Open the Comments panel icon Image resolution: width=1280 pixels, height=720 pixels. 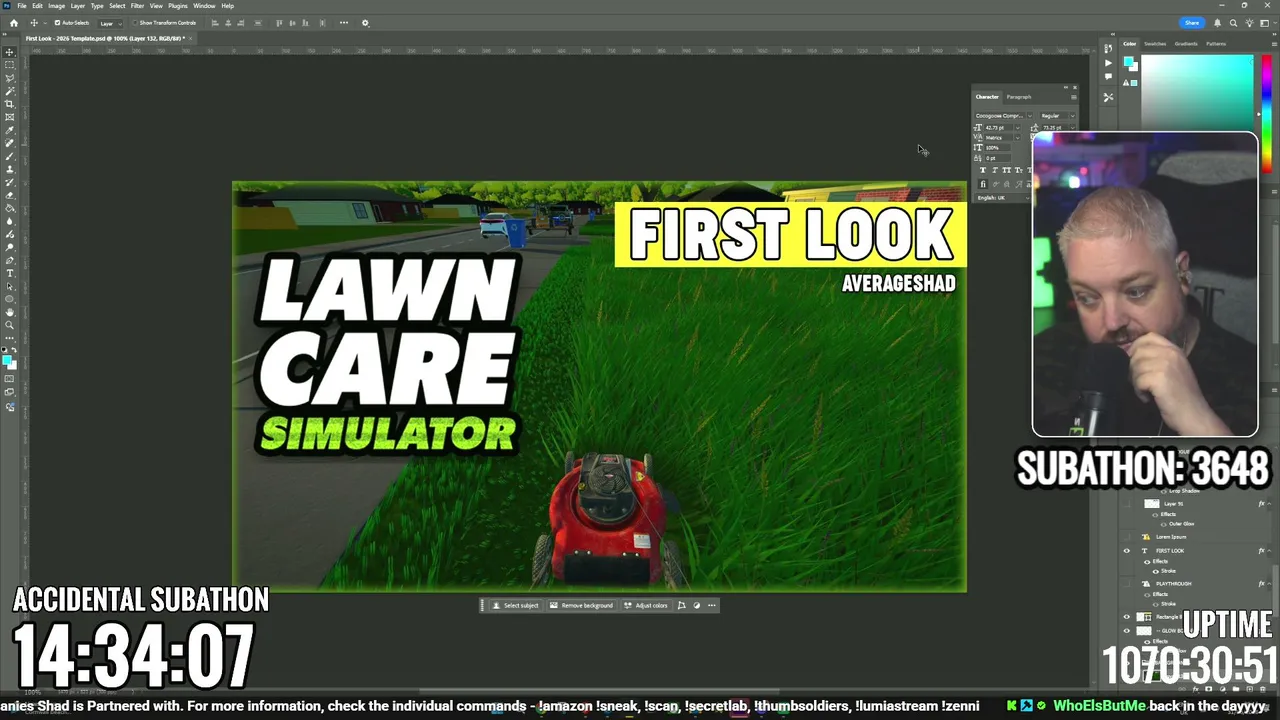[x=1108, y=76]
